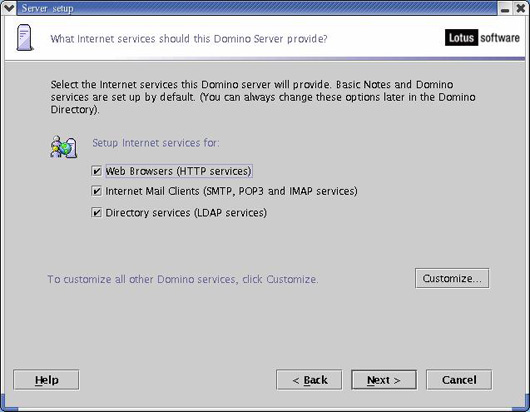Toggle the Internet Mail Clients checkbox

click(97, 191)
